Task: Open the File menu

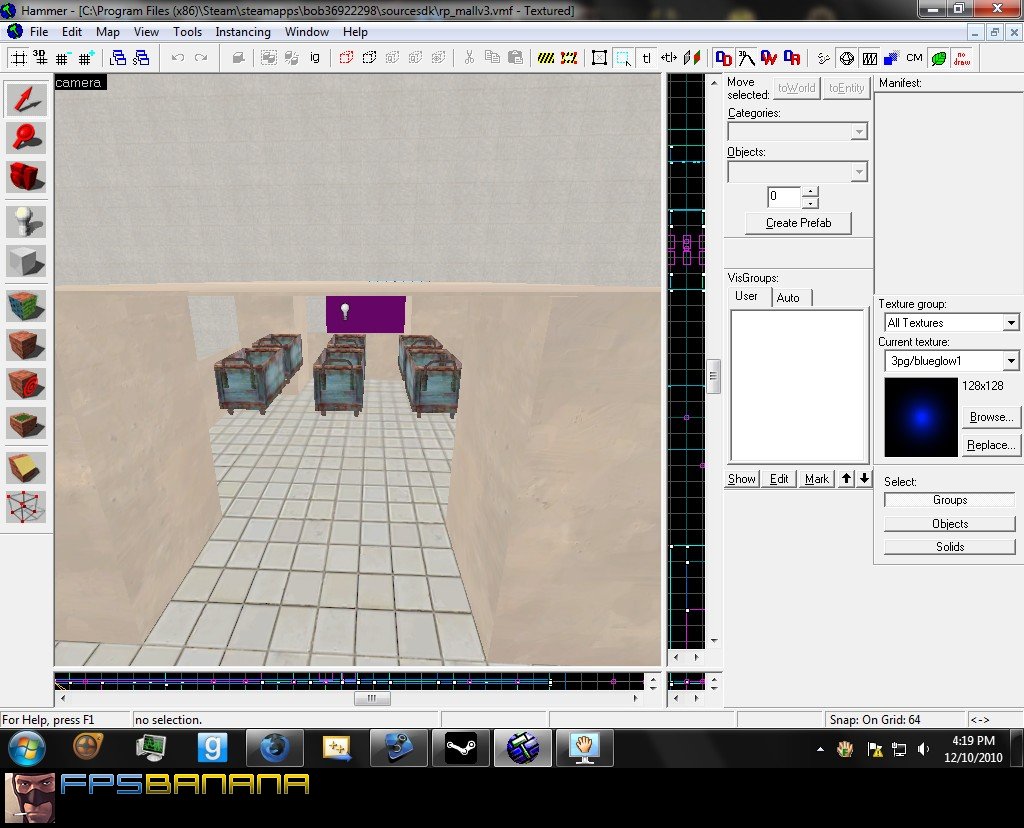Action: (39, 32)
